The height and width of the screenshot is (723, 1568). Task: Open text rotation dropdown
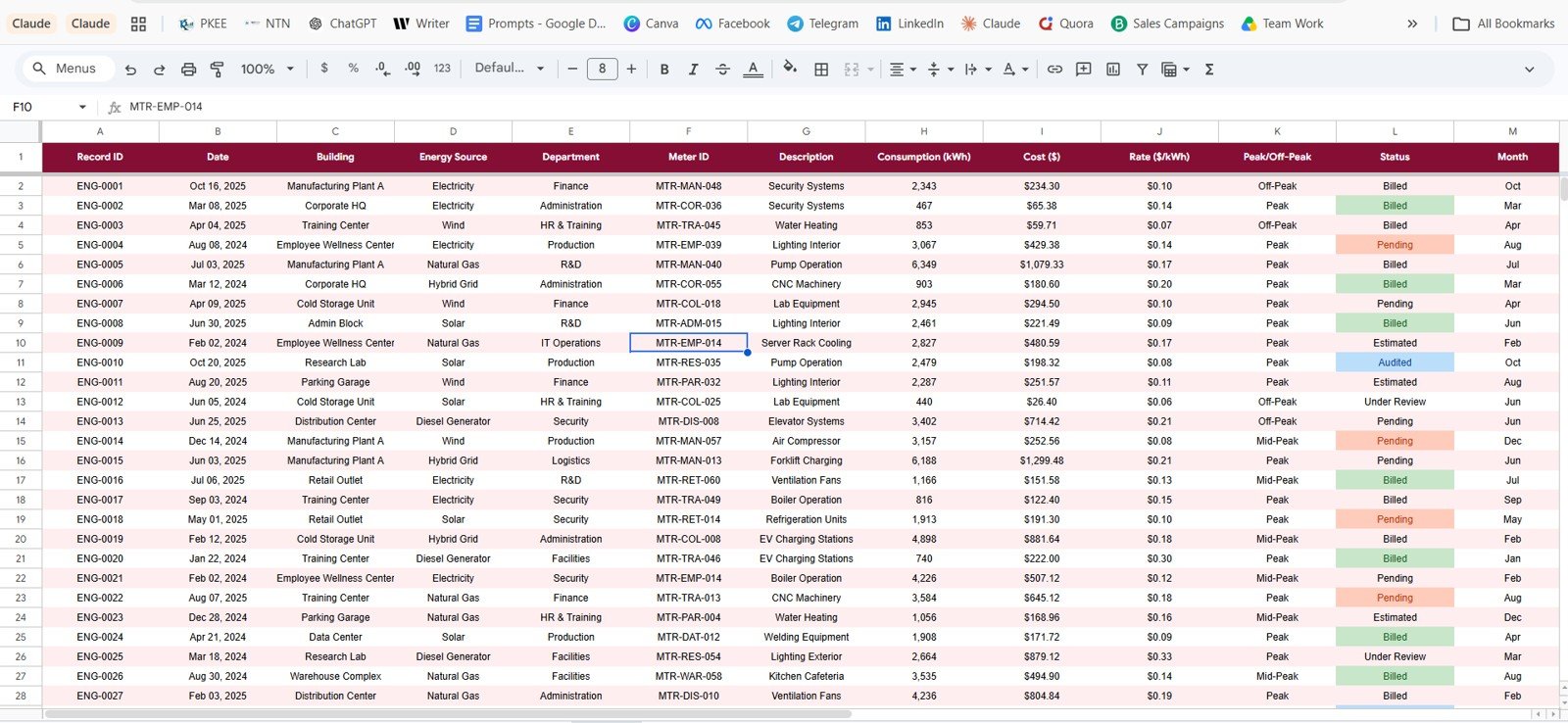click(1016, 69)
